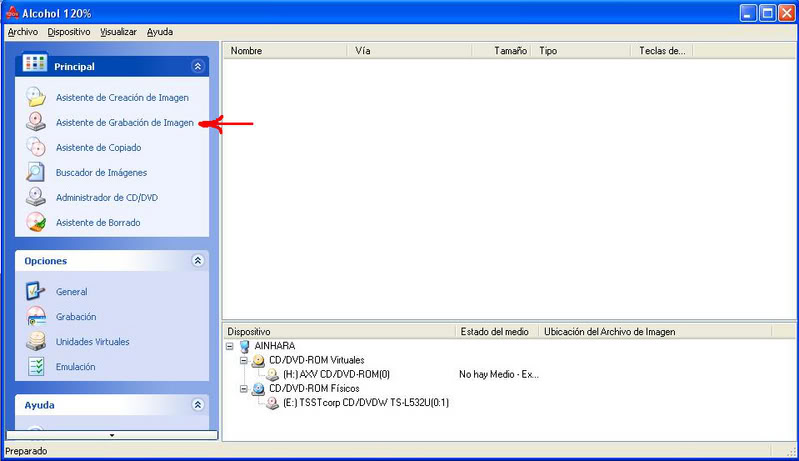This screenshot has height=461, width=799.
Task: Collapse CD/DVD-ROM Físicos tree node
Action: click(x=244, y=389)
